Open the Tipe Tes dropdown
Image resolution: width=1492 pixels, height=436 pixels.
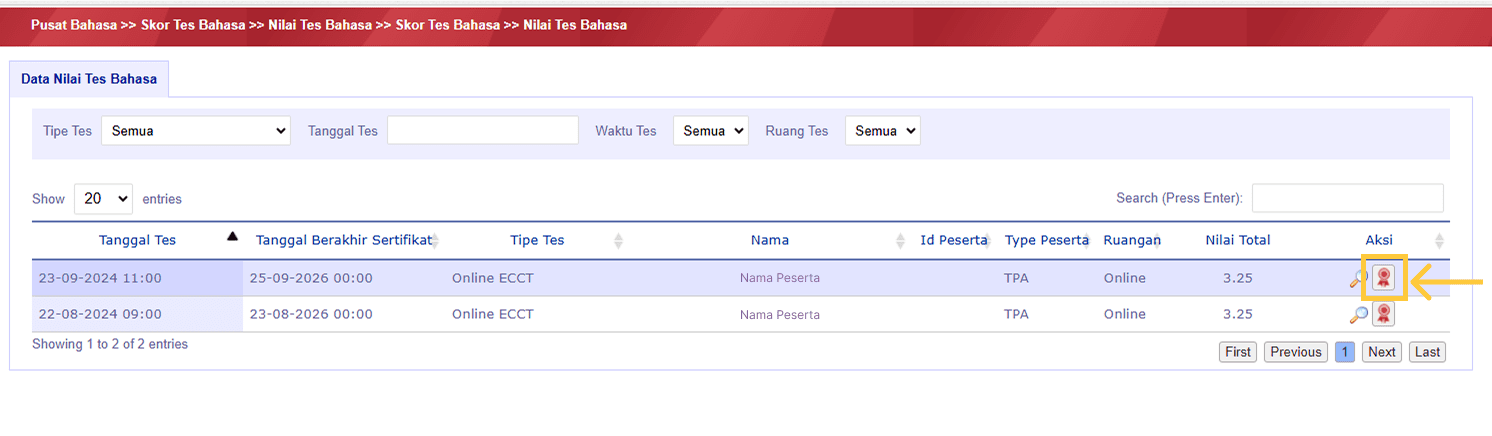tap(196, 131)
